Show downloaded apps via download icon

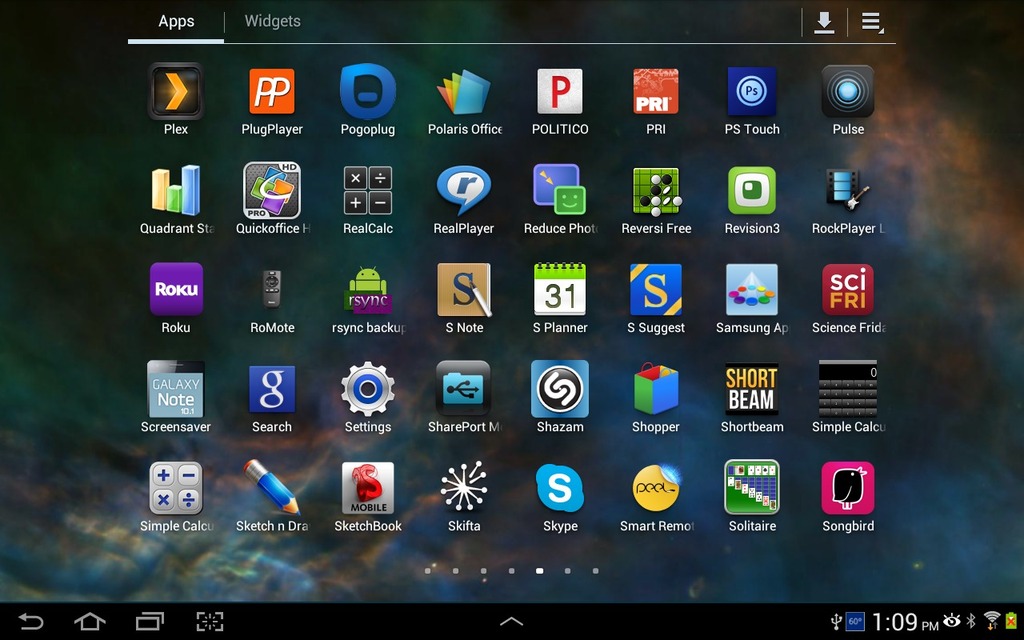click(x=824, y=22)
